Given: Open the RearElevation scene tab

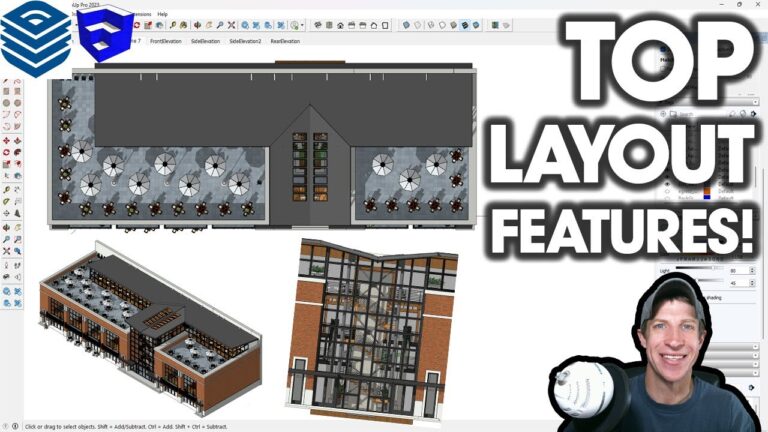Looking at the screenshot, I should [x=284, y=41].
